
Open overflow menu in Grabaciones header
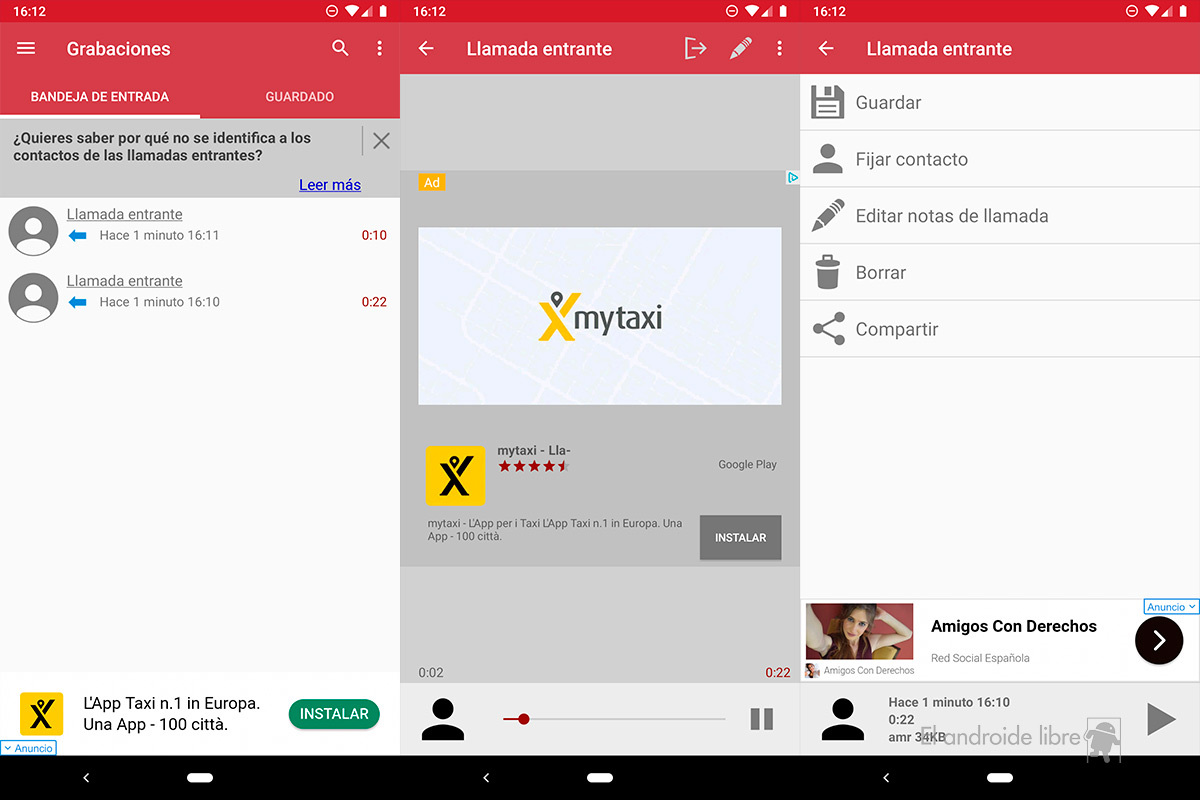tap(379, 49)
